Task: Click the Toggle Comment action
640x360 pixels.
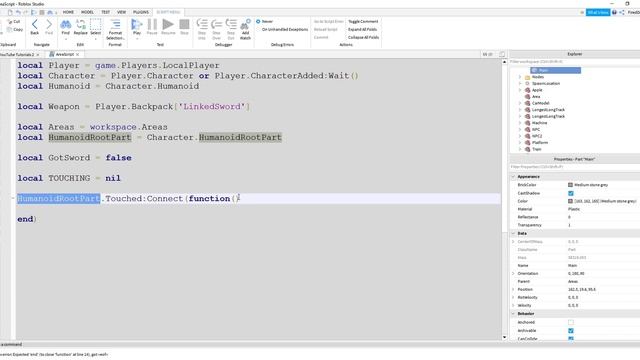Action: click(x=363, y=21)
